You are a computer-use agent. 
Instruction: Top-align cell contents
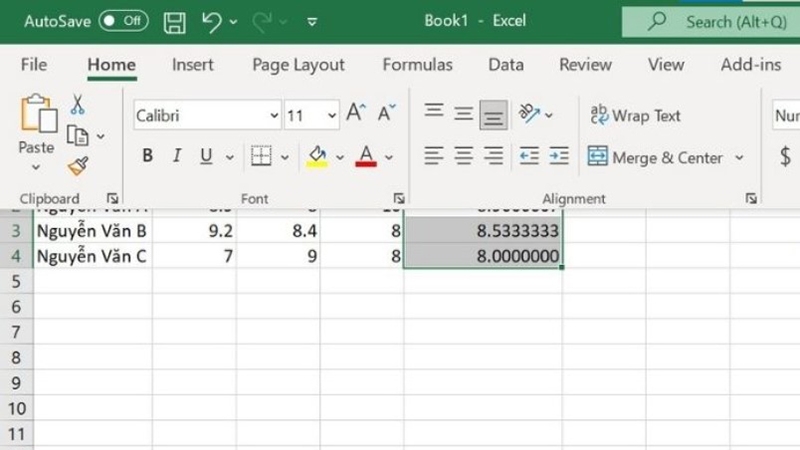(x=434, y=112)
